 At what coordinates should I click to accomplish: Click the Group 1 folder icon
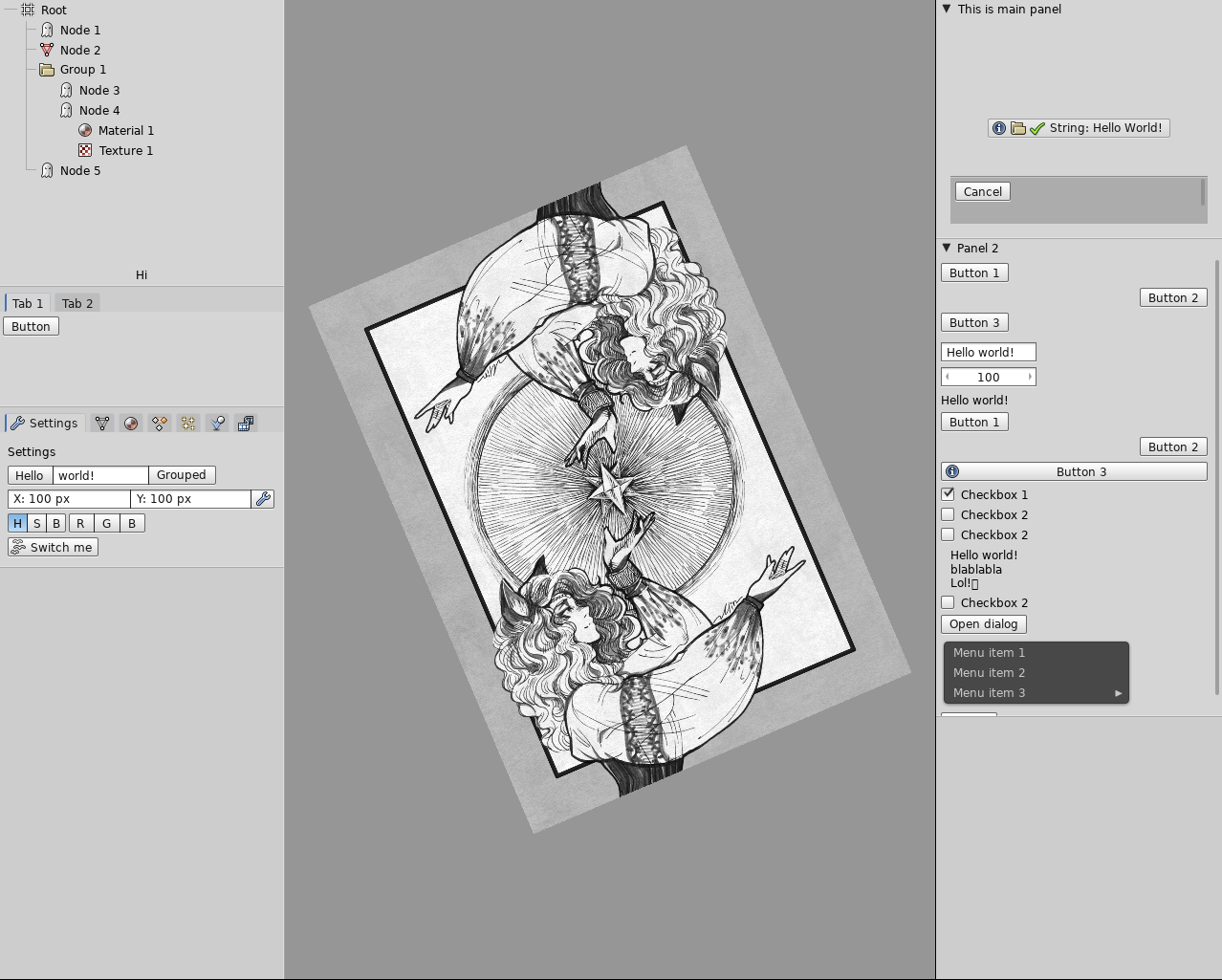tap(47, 70)
